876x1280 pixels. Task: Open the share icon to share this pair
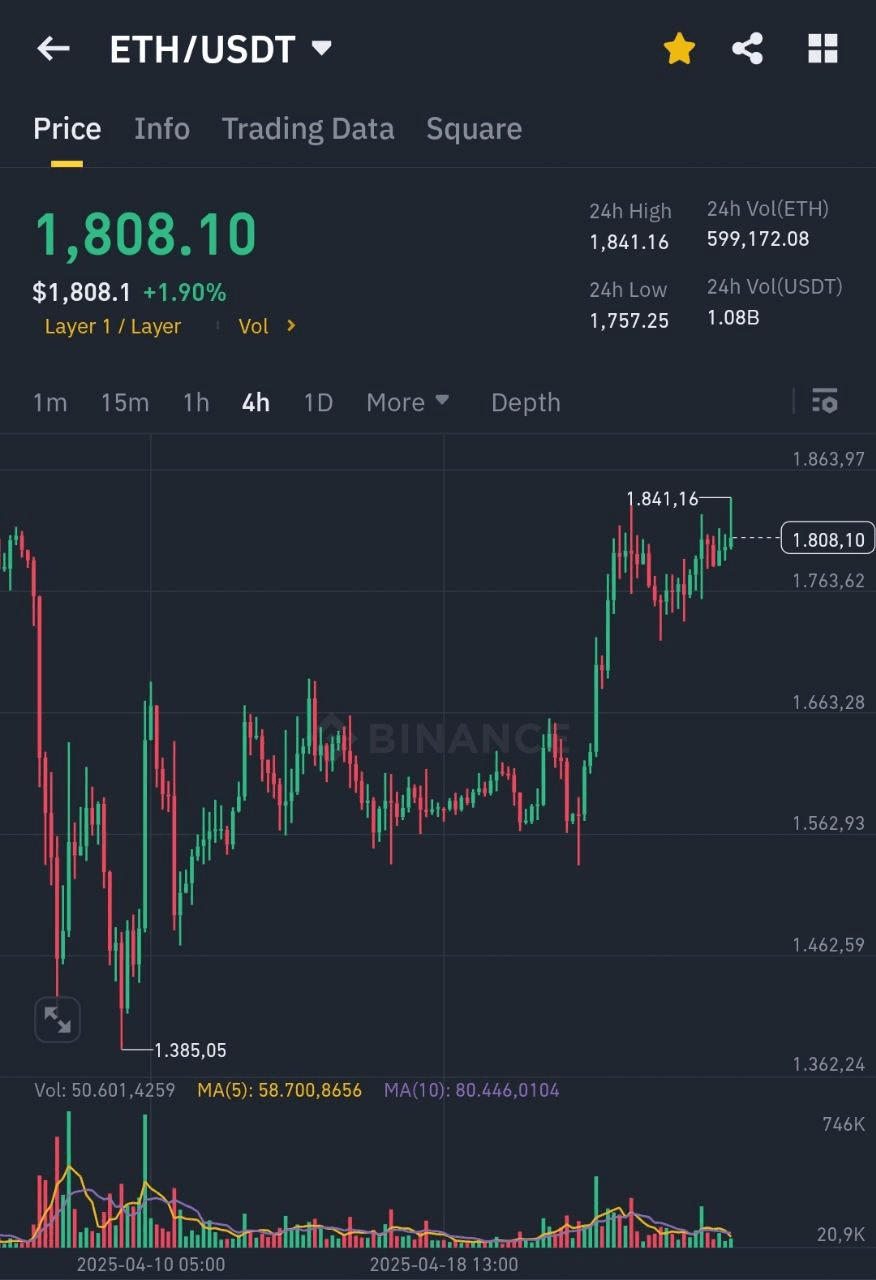coord(747,48)
